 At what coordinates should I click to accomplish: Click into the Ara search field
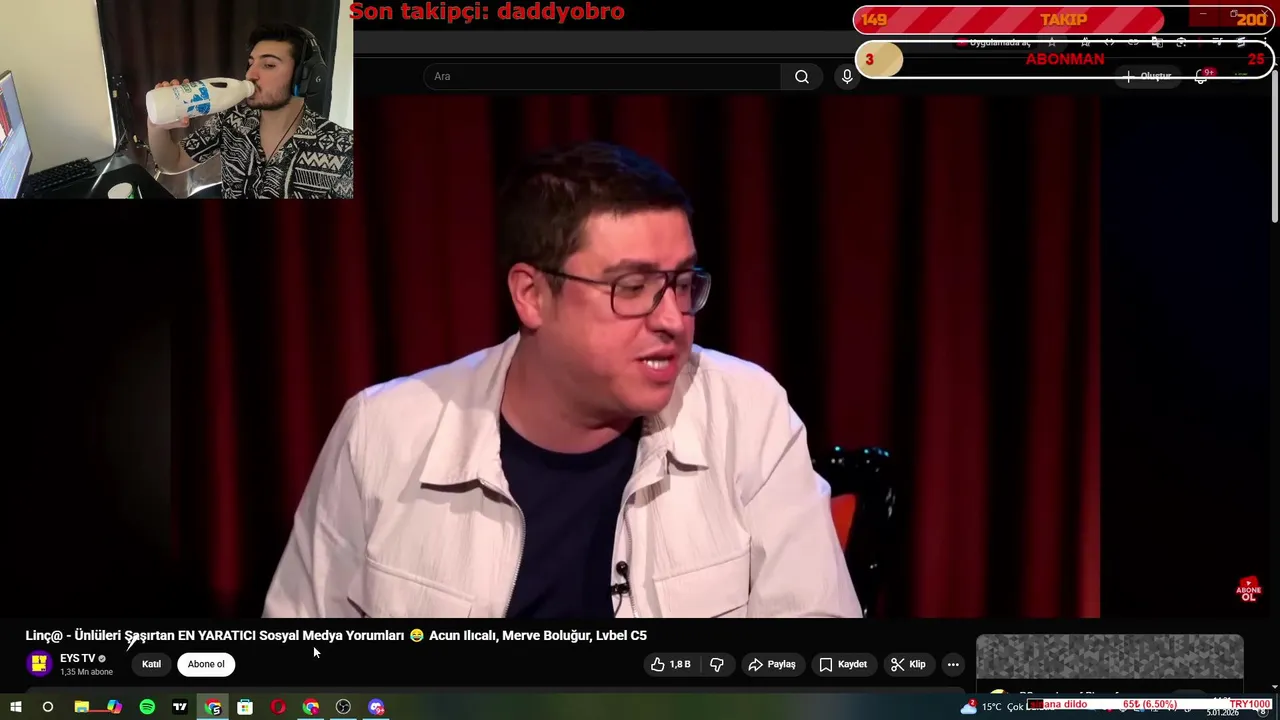[603, 77]
